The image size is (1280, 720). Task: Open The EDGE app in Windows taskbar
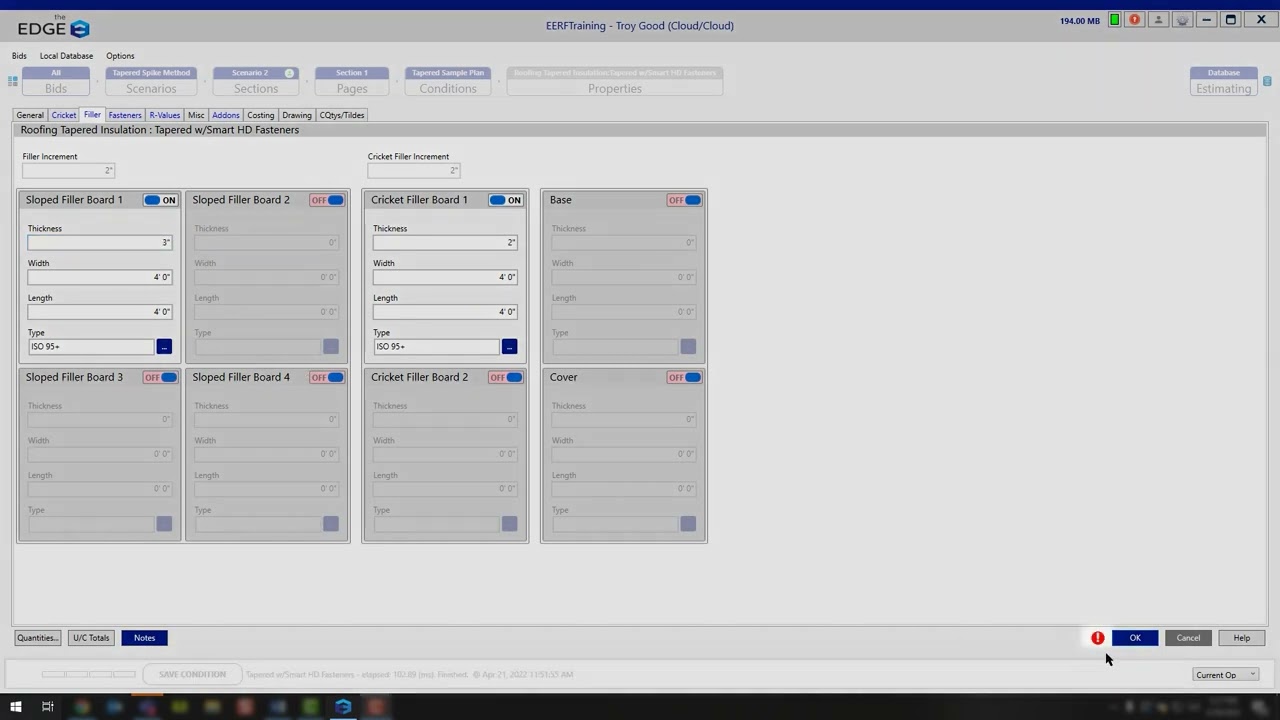343,707
